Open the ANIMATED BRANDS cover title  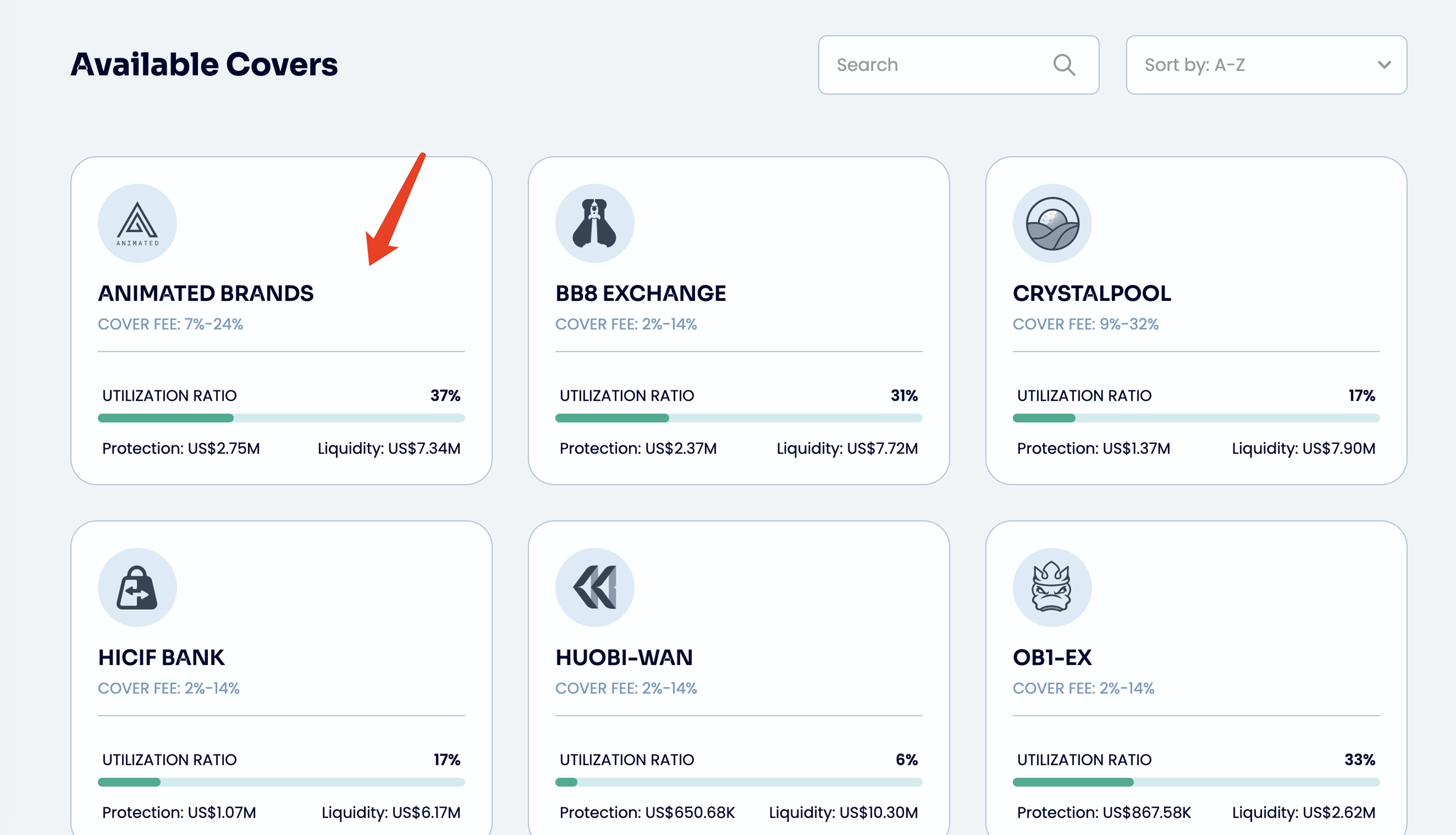(206, 293)
